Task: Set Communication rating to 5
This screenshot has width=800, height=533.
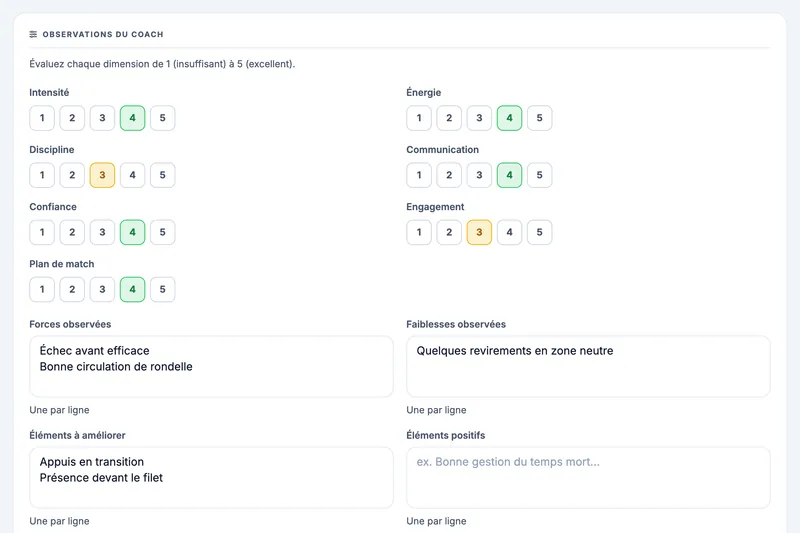Action: [x=539, y=175]
